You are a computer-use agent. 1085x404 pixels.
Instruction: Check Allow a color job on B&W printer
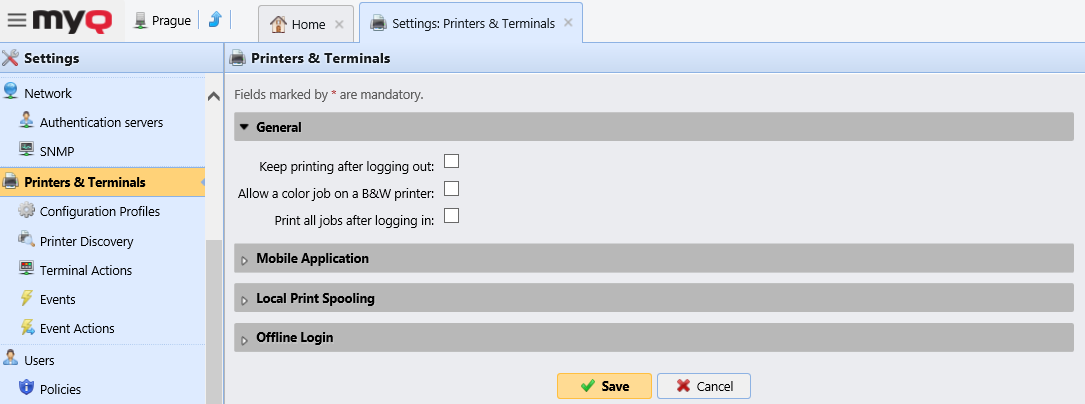coord(451,188)
